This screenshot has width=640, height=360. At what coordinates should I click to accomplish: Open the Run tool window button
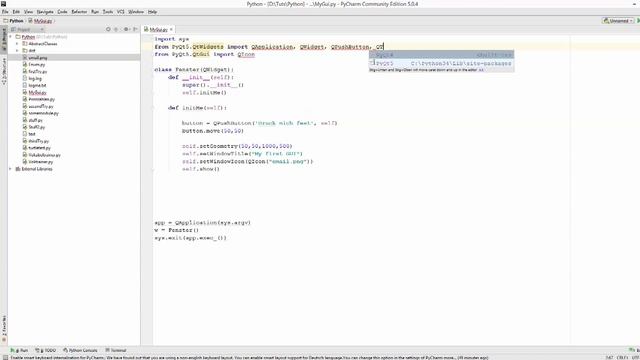pos(19,350)
